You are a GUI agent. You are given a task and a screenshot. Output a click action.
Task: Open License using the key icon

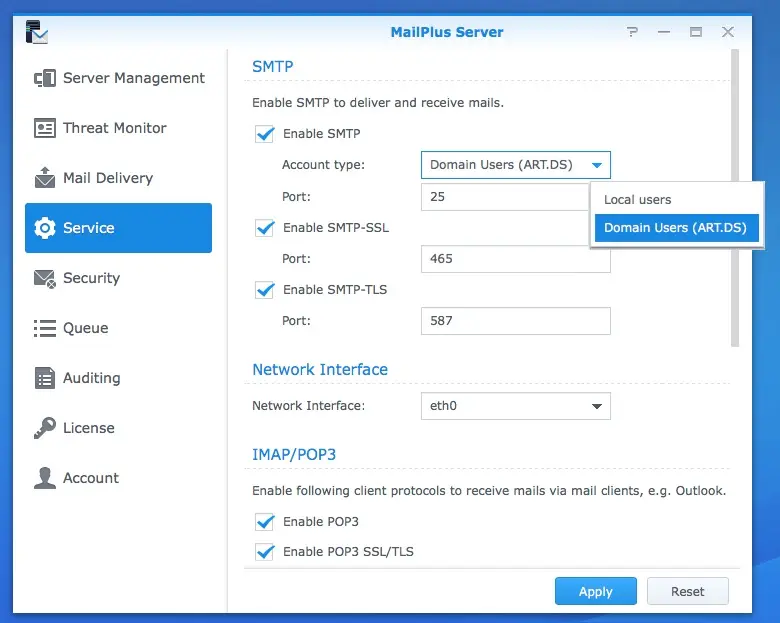pyautogui.click(x=45, y=428)
